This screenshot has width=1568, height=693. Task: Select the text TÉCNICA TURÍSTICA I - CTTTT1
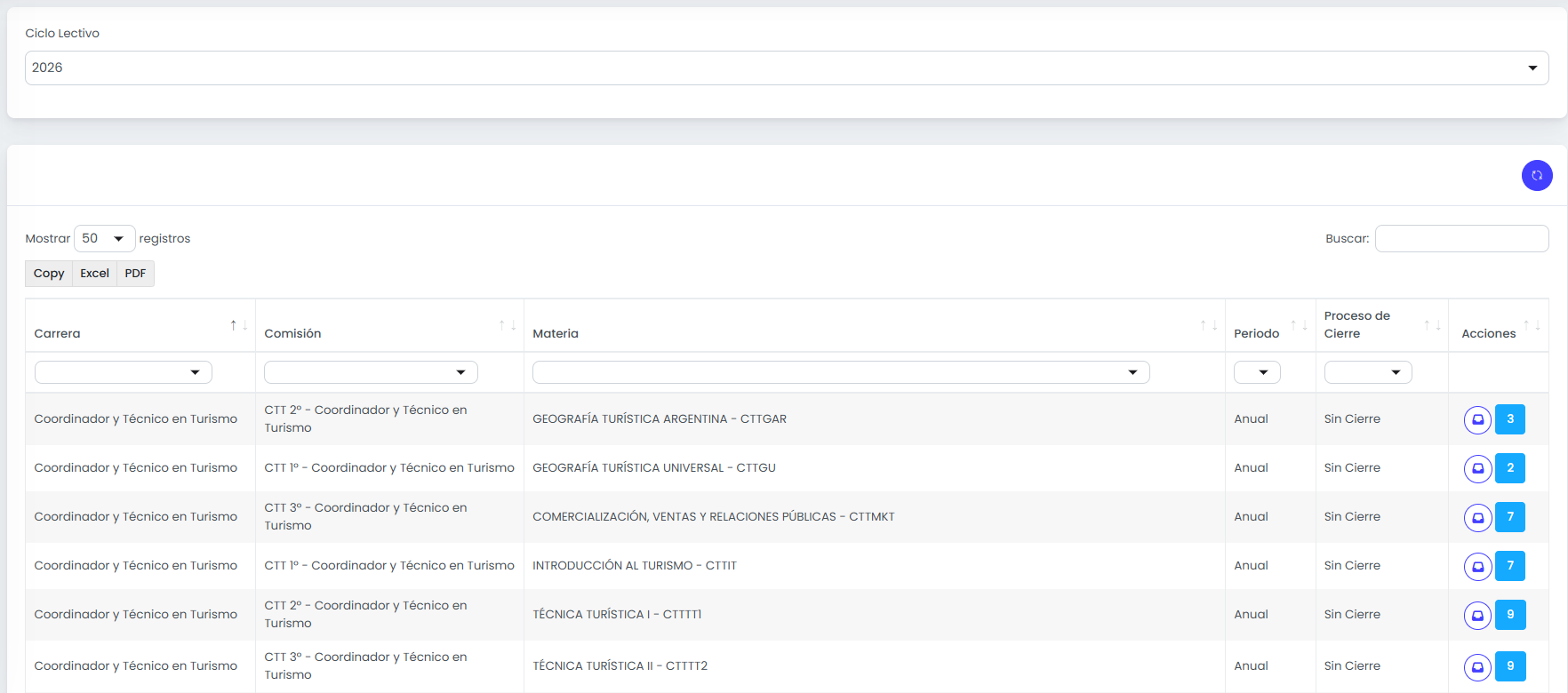[x=617, y=615]
